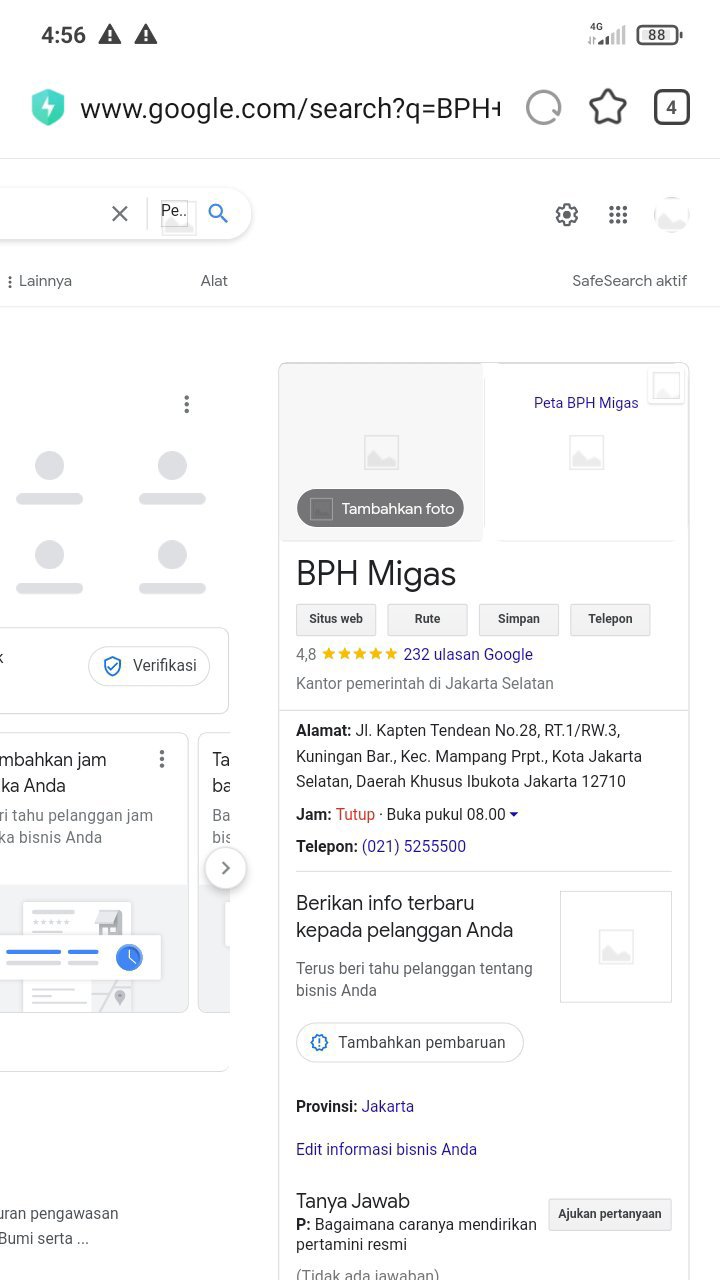
Task: Click the Tambahkan foto button
Action: tap(381, 508)
